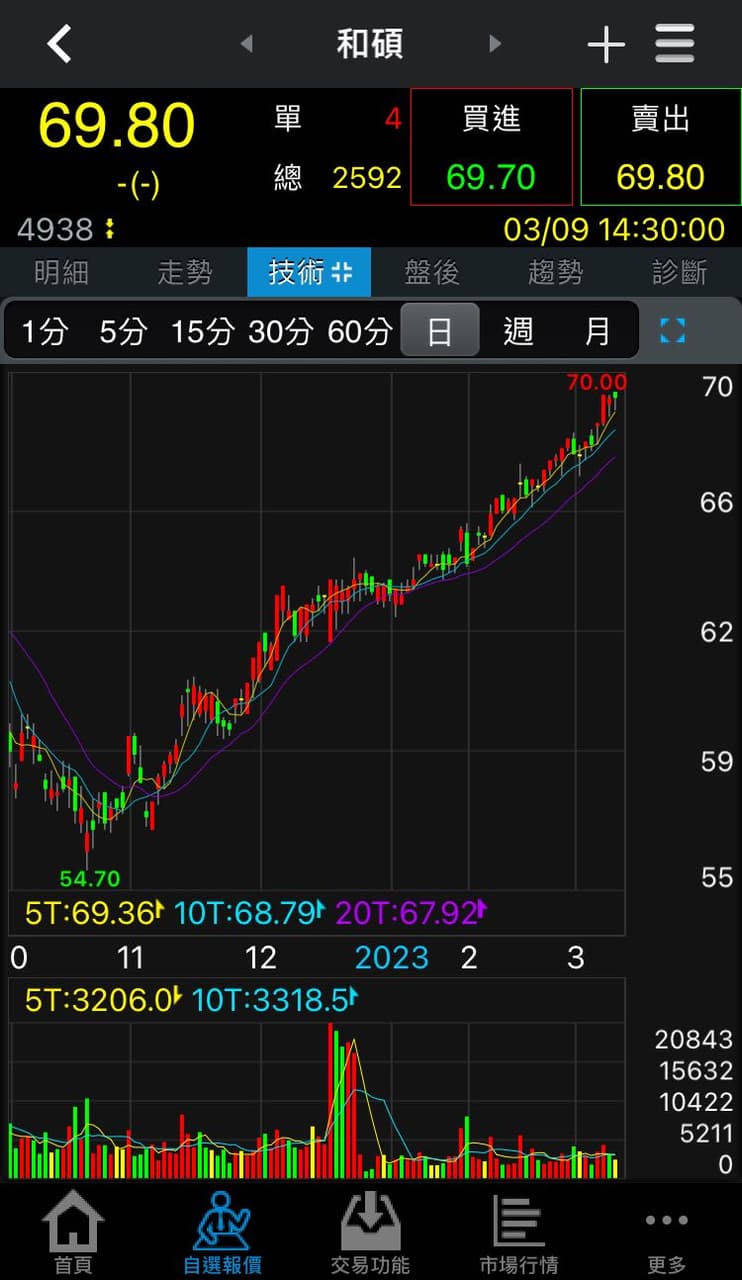Open the 首頁 home icon
742x1280 pixels.
(x=73, y=1234)
